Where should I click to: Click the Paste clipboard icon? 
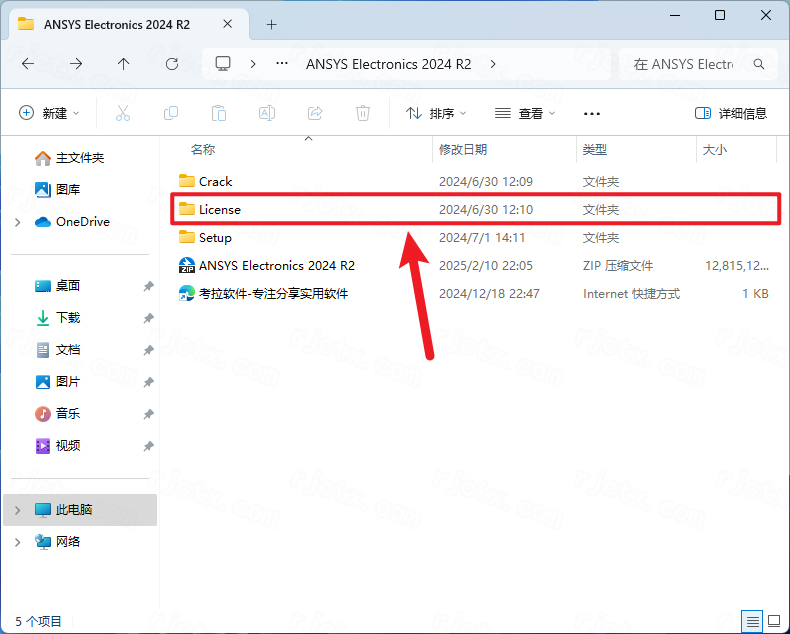(219, 114)
